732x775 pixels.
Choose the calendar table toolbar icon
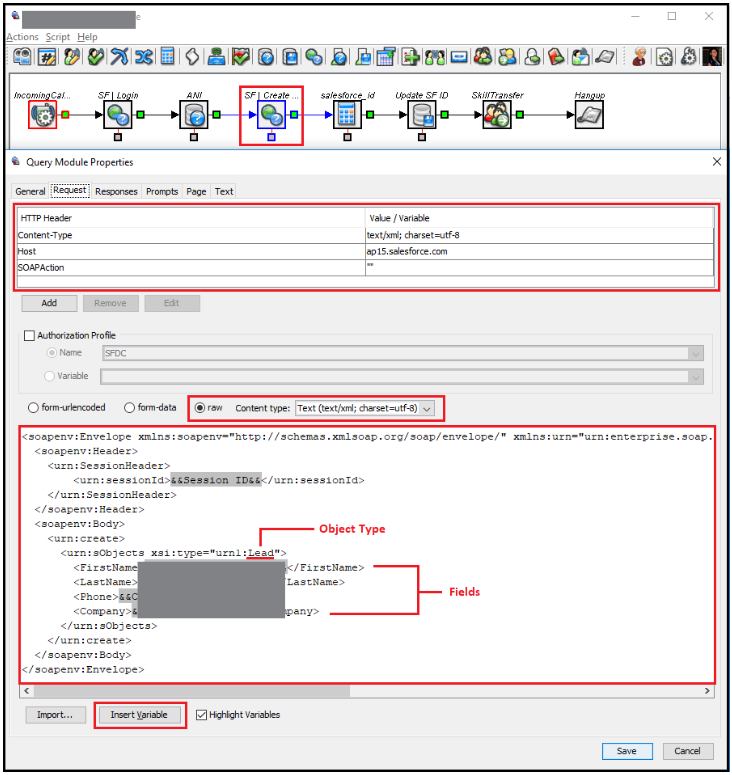(x=386, y=57)
